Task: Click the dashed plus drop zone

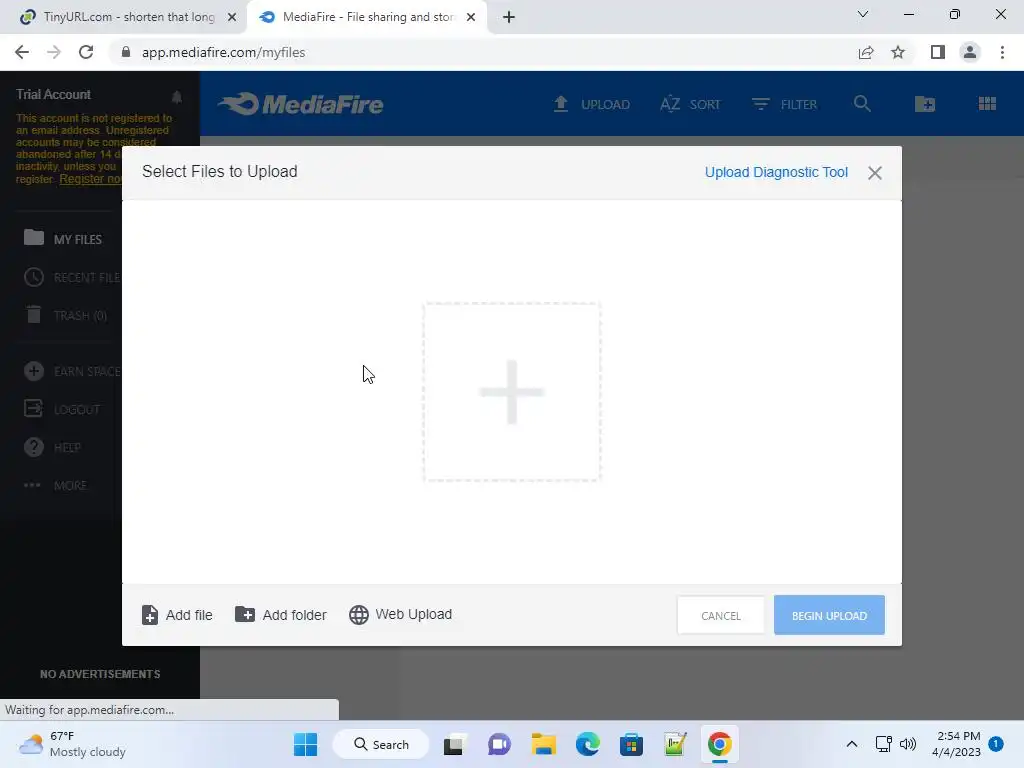Action: click(x=511, y=392)
